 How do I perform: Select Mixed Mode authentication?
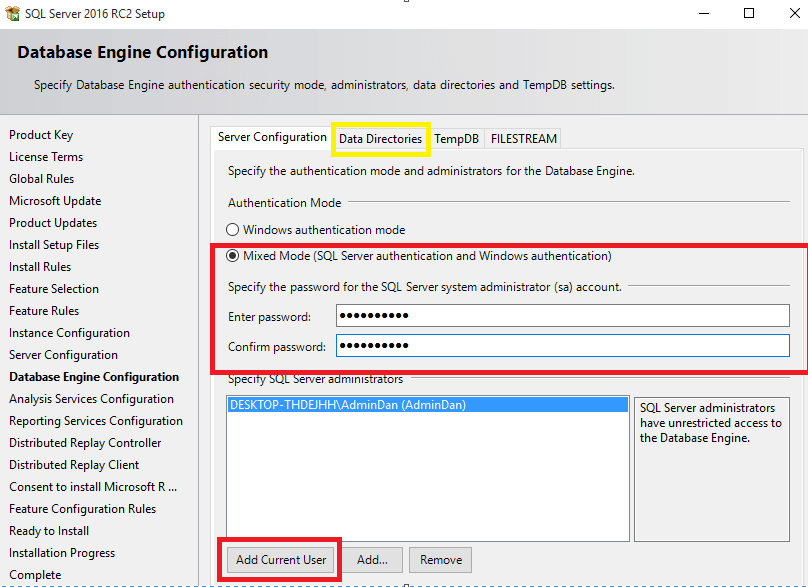point(232,255)
